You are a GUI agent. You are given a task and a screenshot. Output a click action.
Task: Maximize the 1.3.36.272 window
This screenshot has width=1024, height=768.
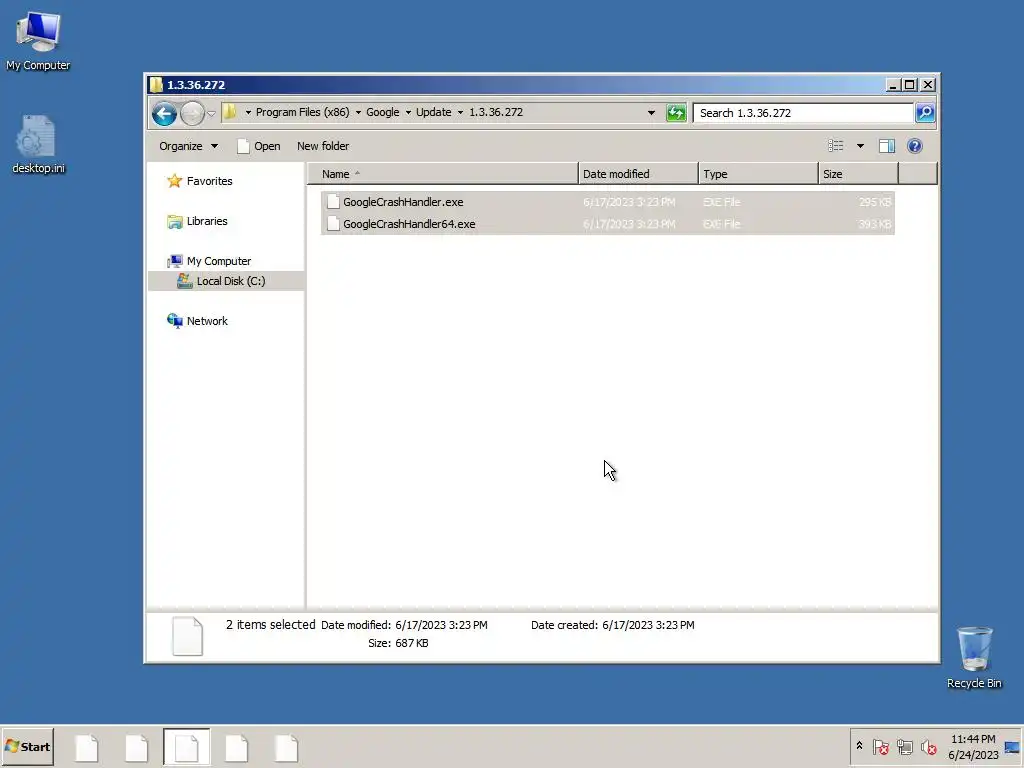(x=910, y=85)
